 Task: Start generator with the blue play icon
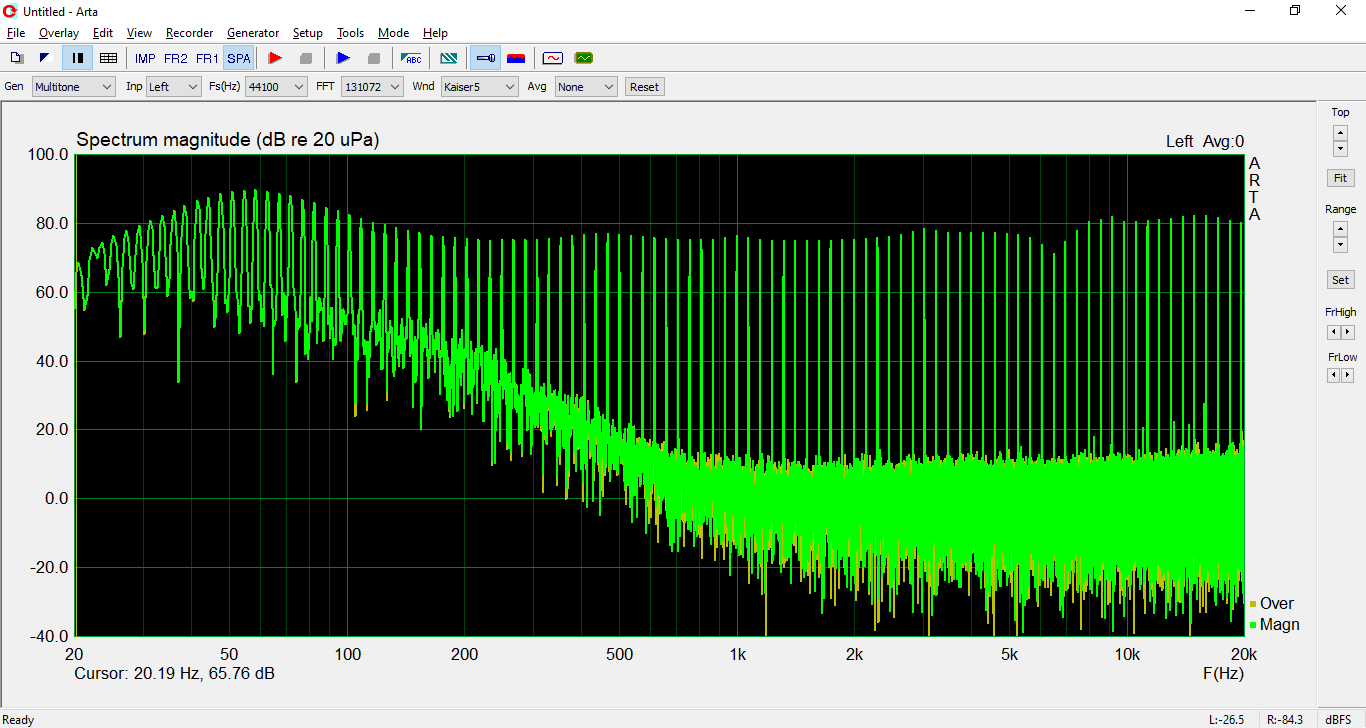pyautogui.click(x=343, y=58)
